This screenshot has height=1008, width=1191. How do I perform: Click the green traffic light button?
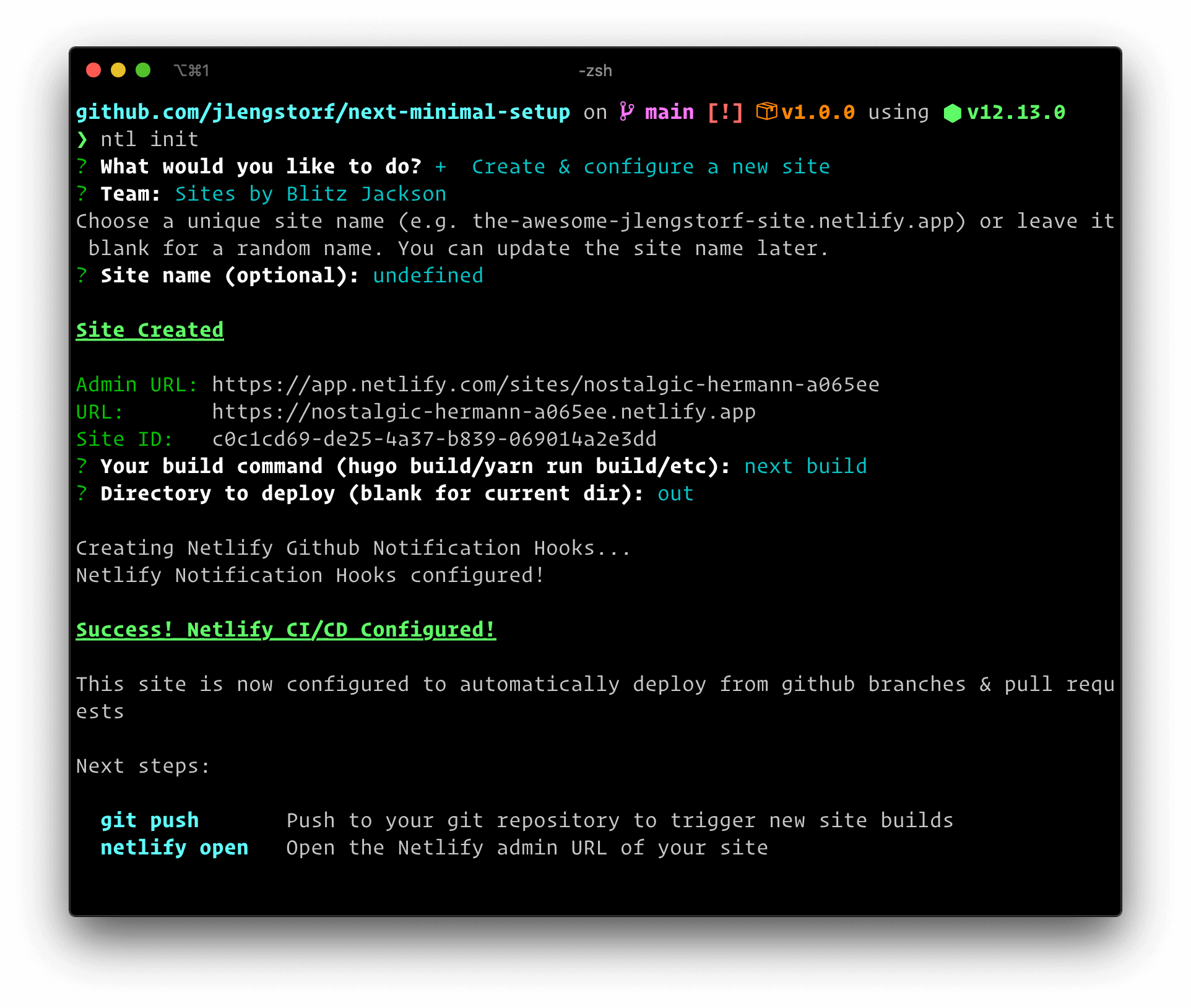click(143, 70)
